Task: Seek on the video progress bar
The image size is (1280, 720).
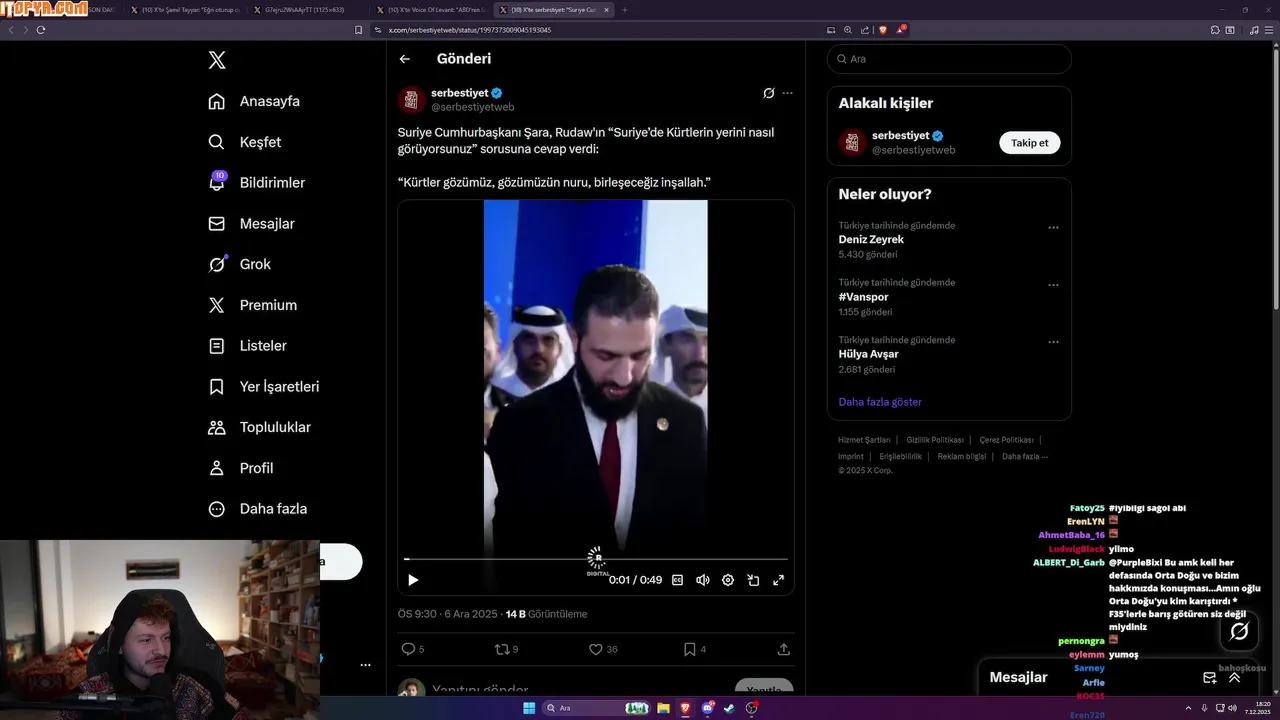Action: tap(596, 559)
